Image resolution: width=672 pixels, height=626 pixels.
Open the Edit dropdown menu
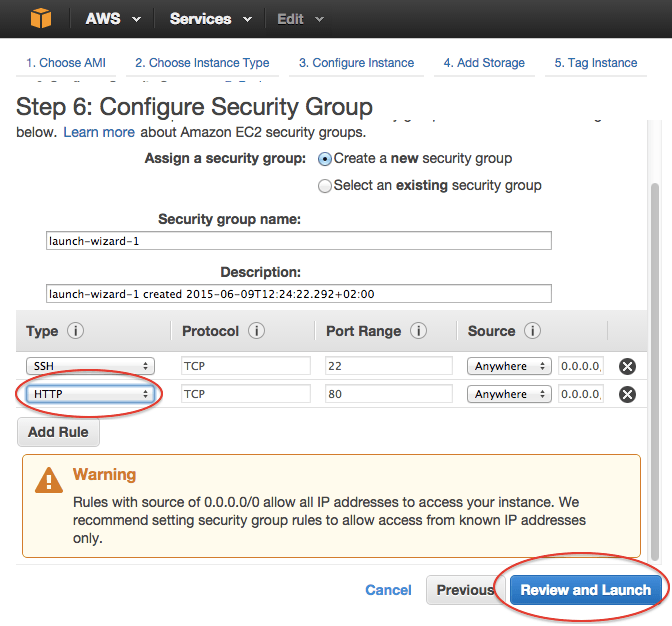pos(300,19)
